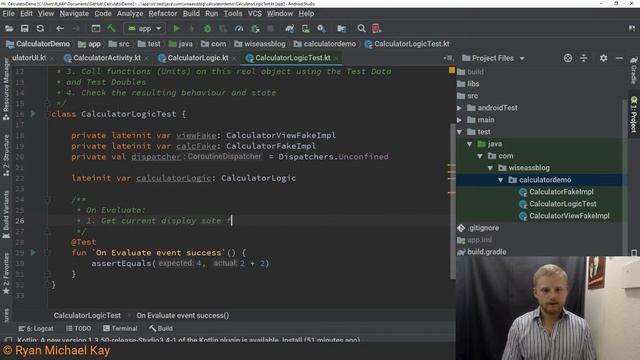The image size is (640, 360).
Task: Open the Build tool window
Action: pos(161,328)
